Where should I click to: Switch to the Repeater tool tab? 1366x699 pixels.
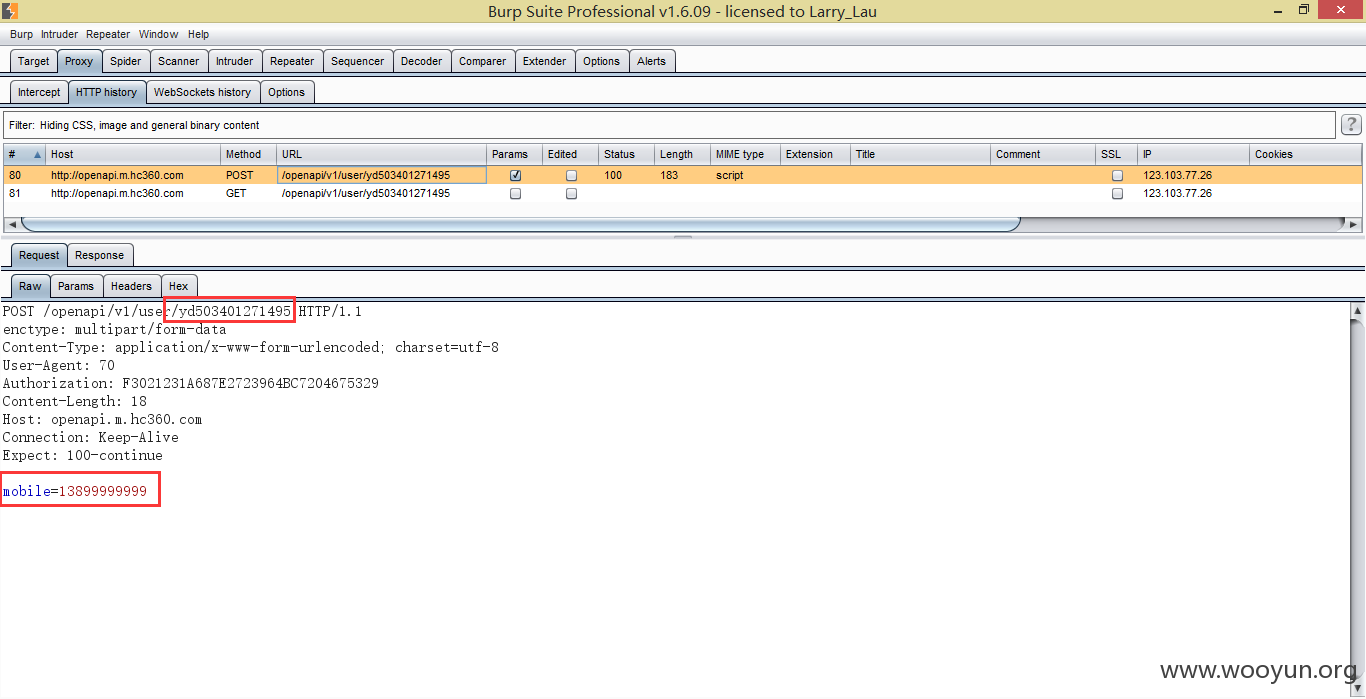pos(292,61)
